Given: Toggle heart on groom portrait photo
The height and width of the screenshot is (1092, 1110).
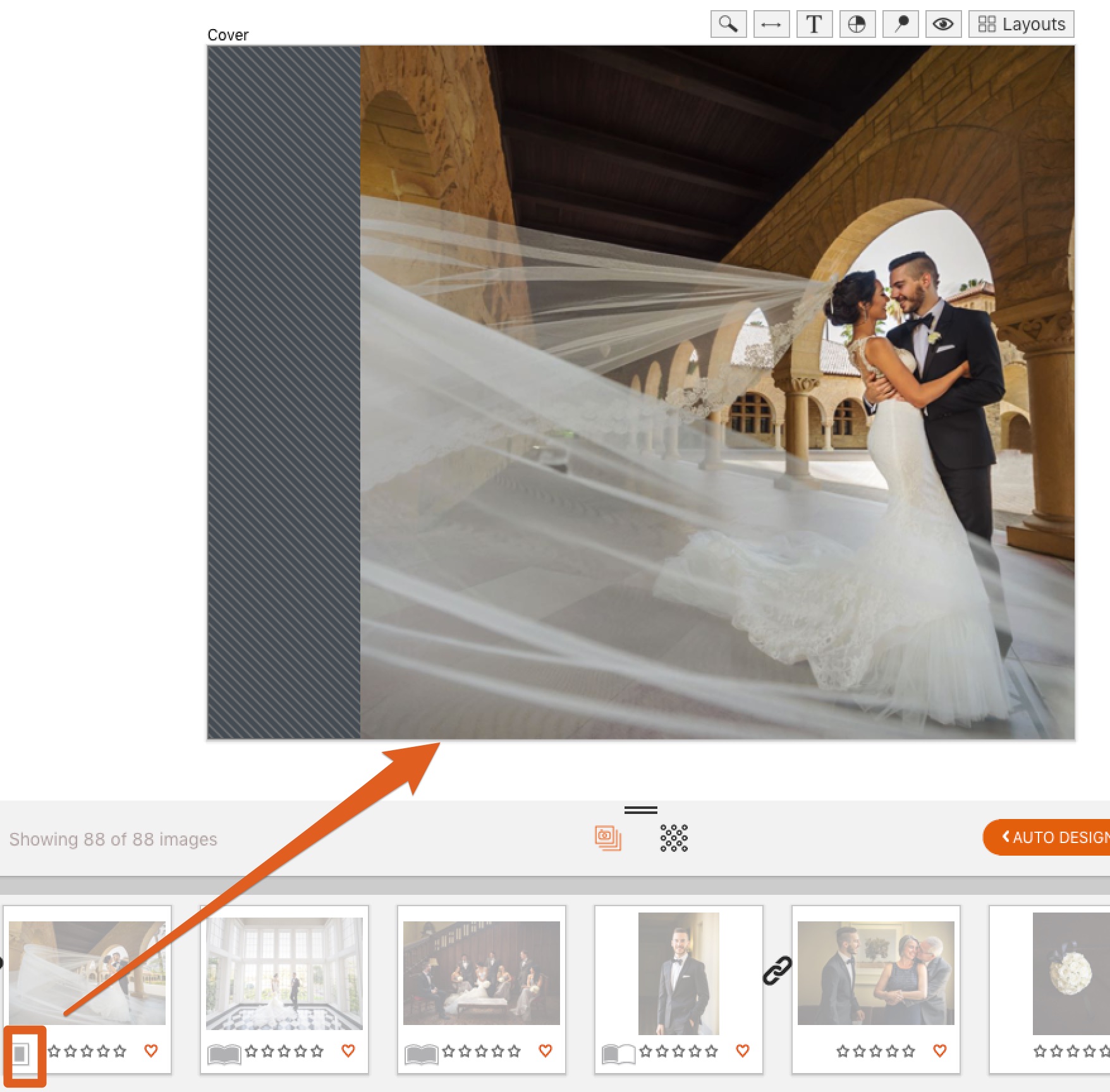Looking at the screenshot, I should (743, 1051).
